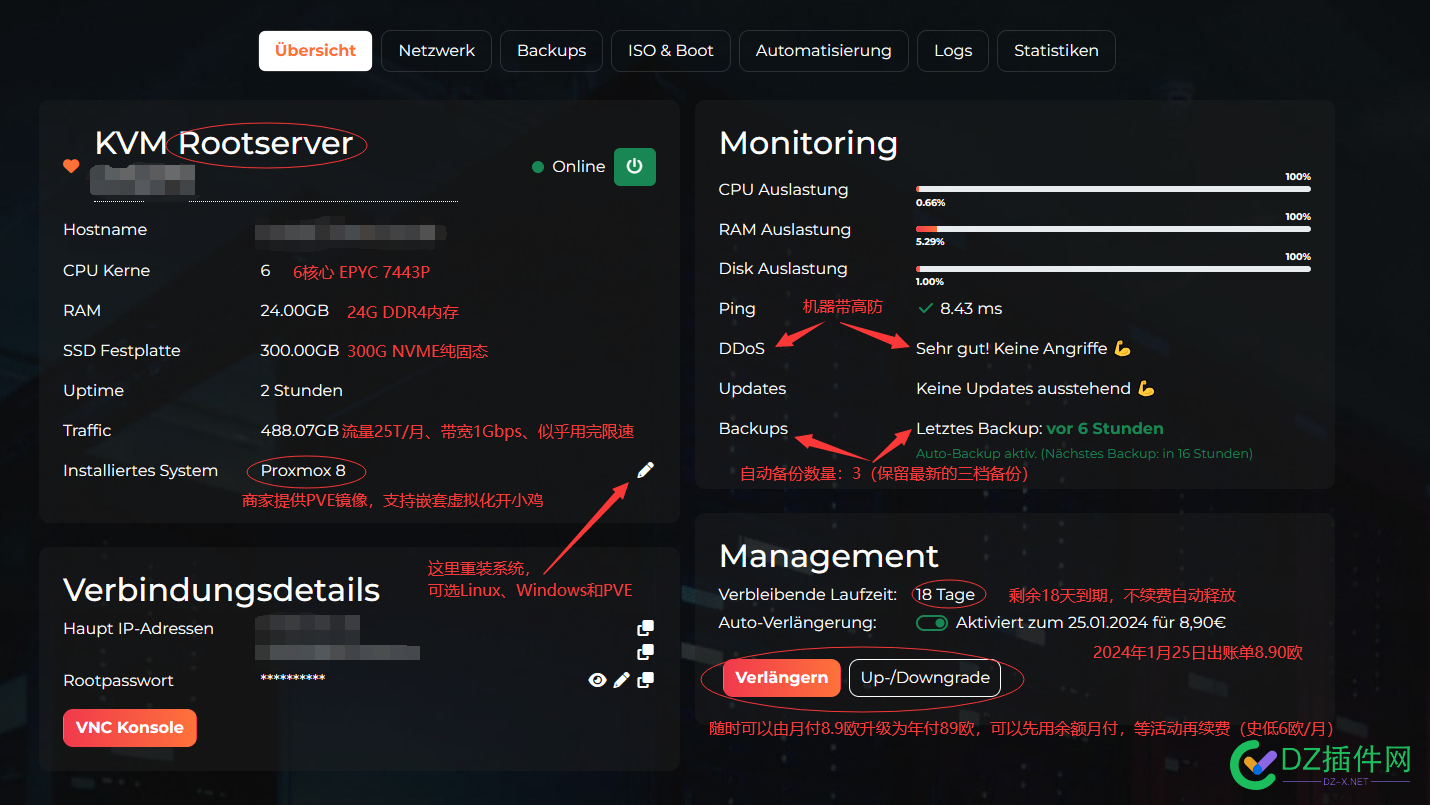Open the Statistiken tab
1430x805 pixels.
[x=1056, y=51]
